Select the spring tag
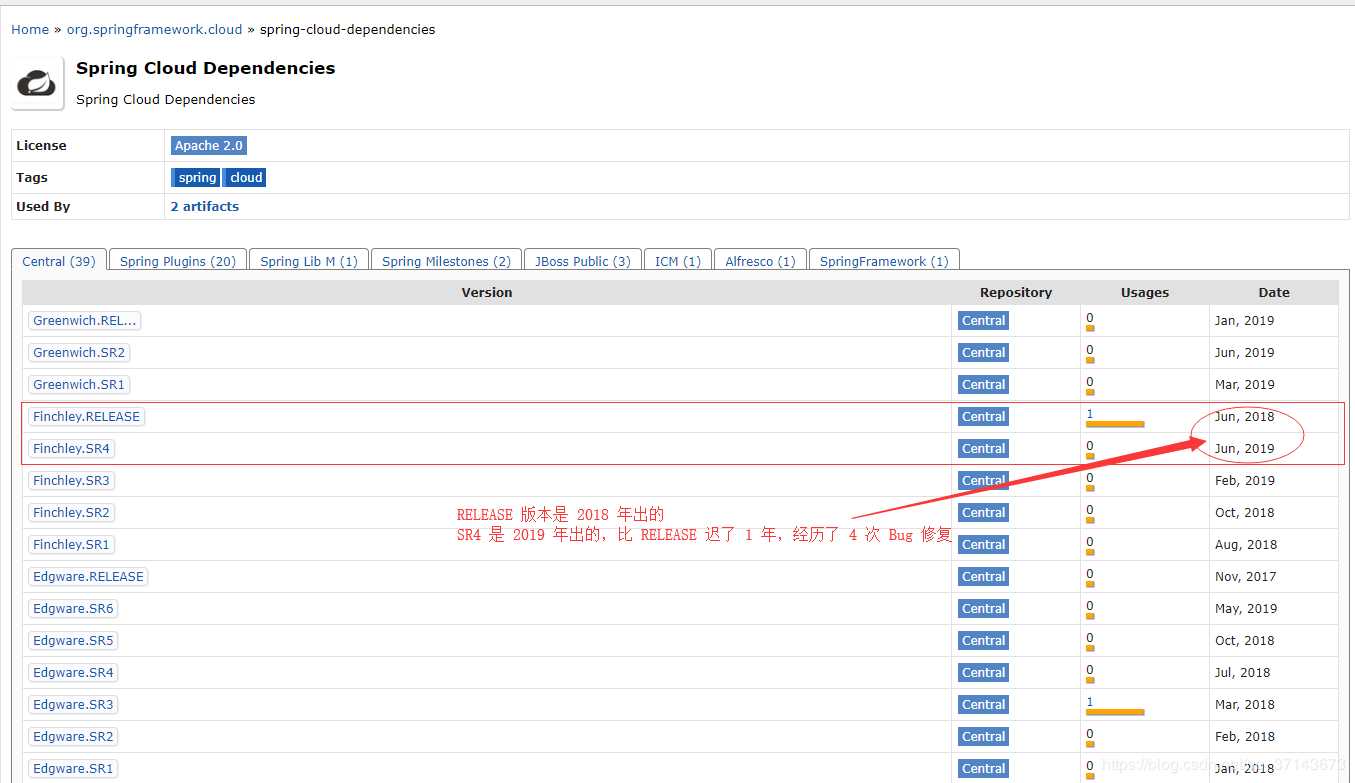Viewport: 1355px width, 783px height. pyautogui.click(x=196, y=178)
